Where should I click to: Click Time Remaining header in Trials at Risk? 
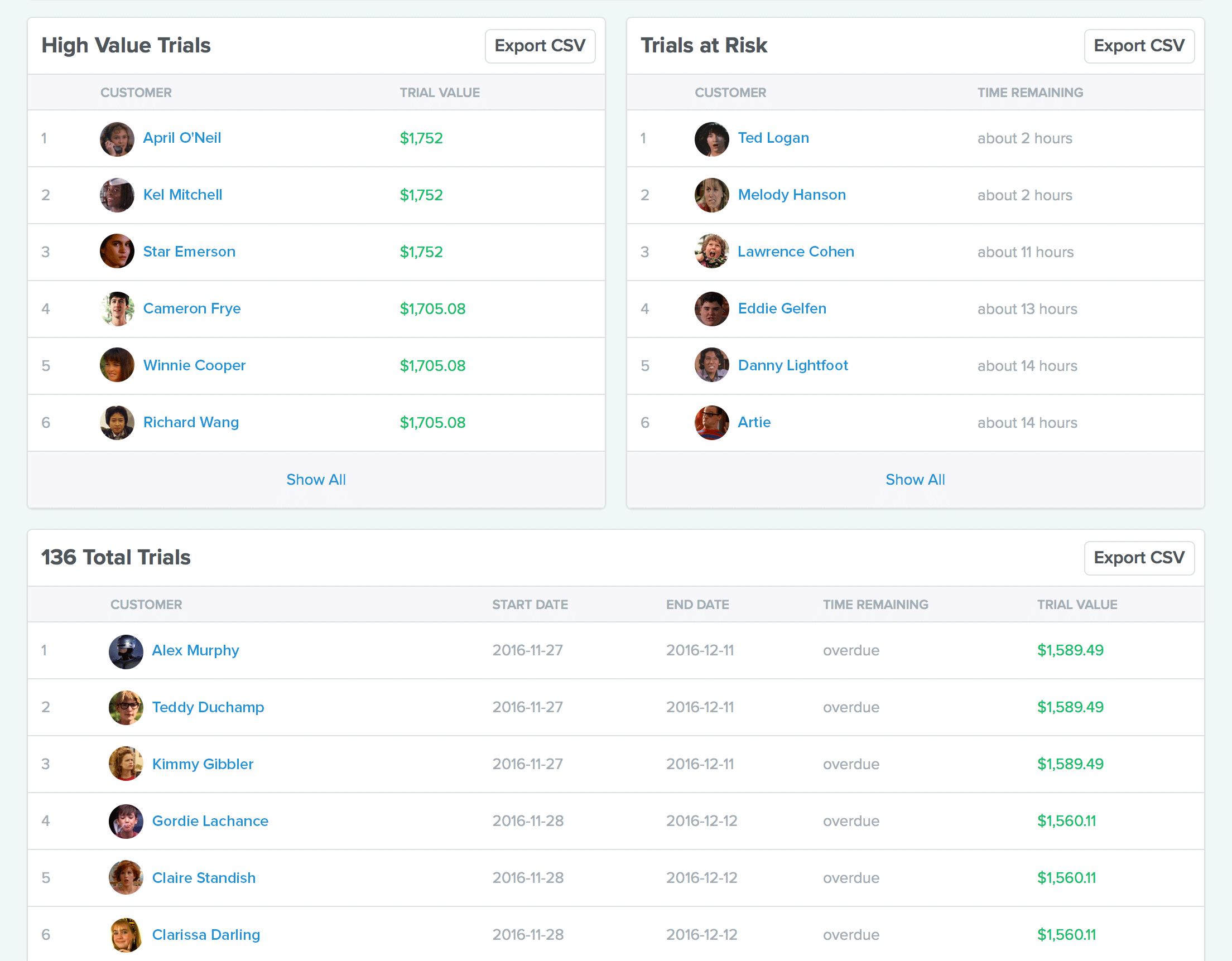click(1029, 93)
